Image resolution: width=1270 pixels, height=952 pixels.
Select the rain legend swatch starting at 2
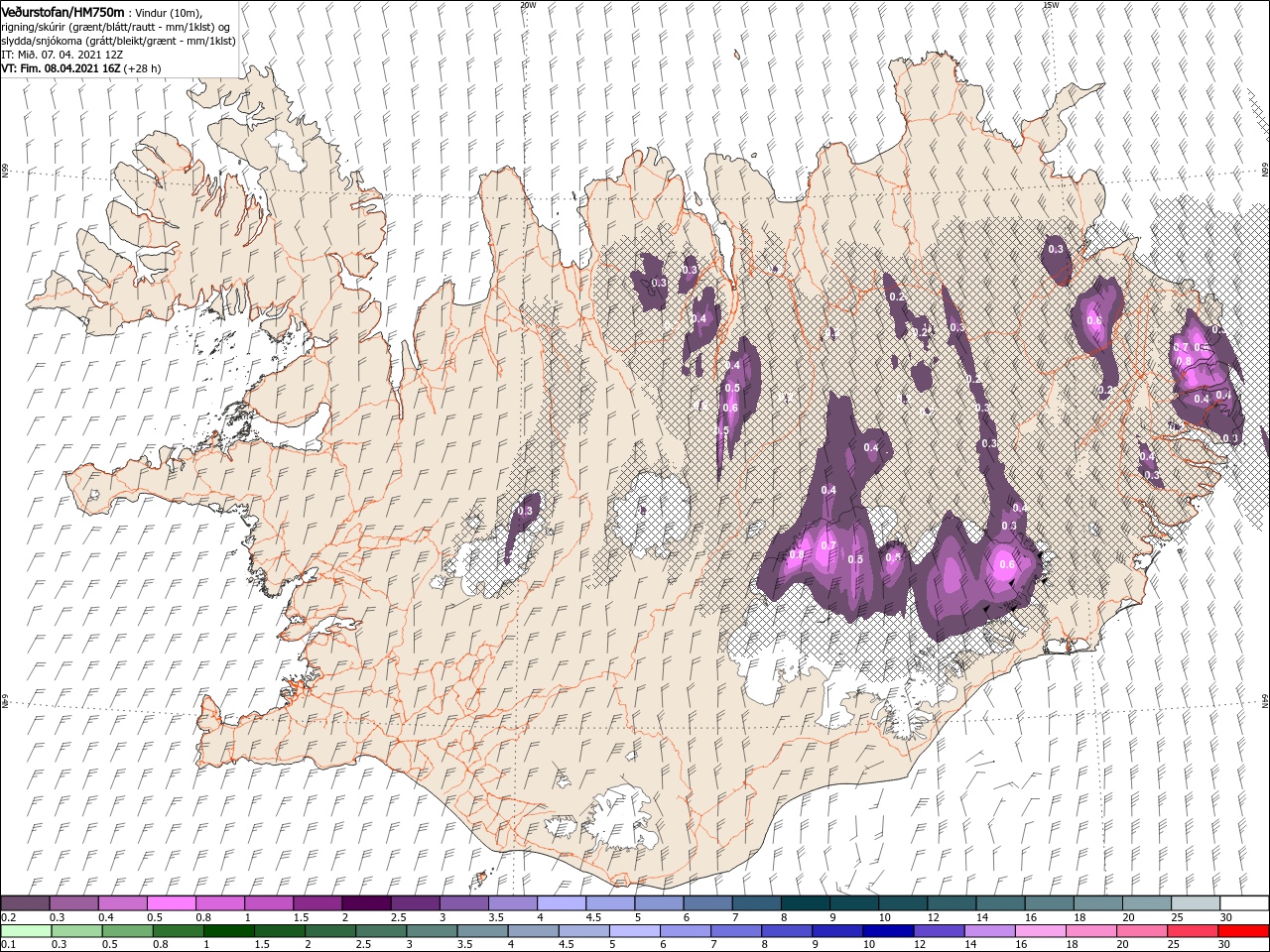[x=330, y=931]
